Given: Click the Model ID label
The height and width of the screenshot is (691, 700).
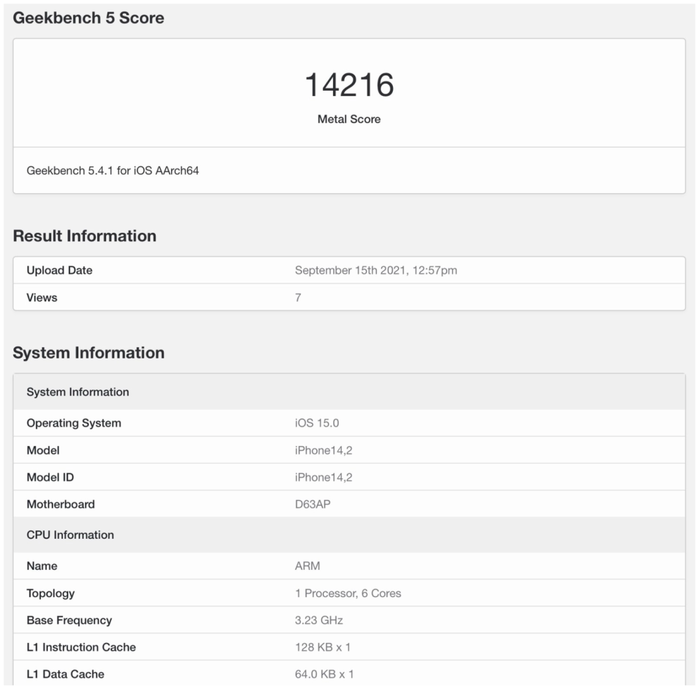Looking at the screenshot, I should 50,478.
